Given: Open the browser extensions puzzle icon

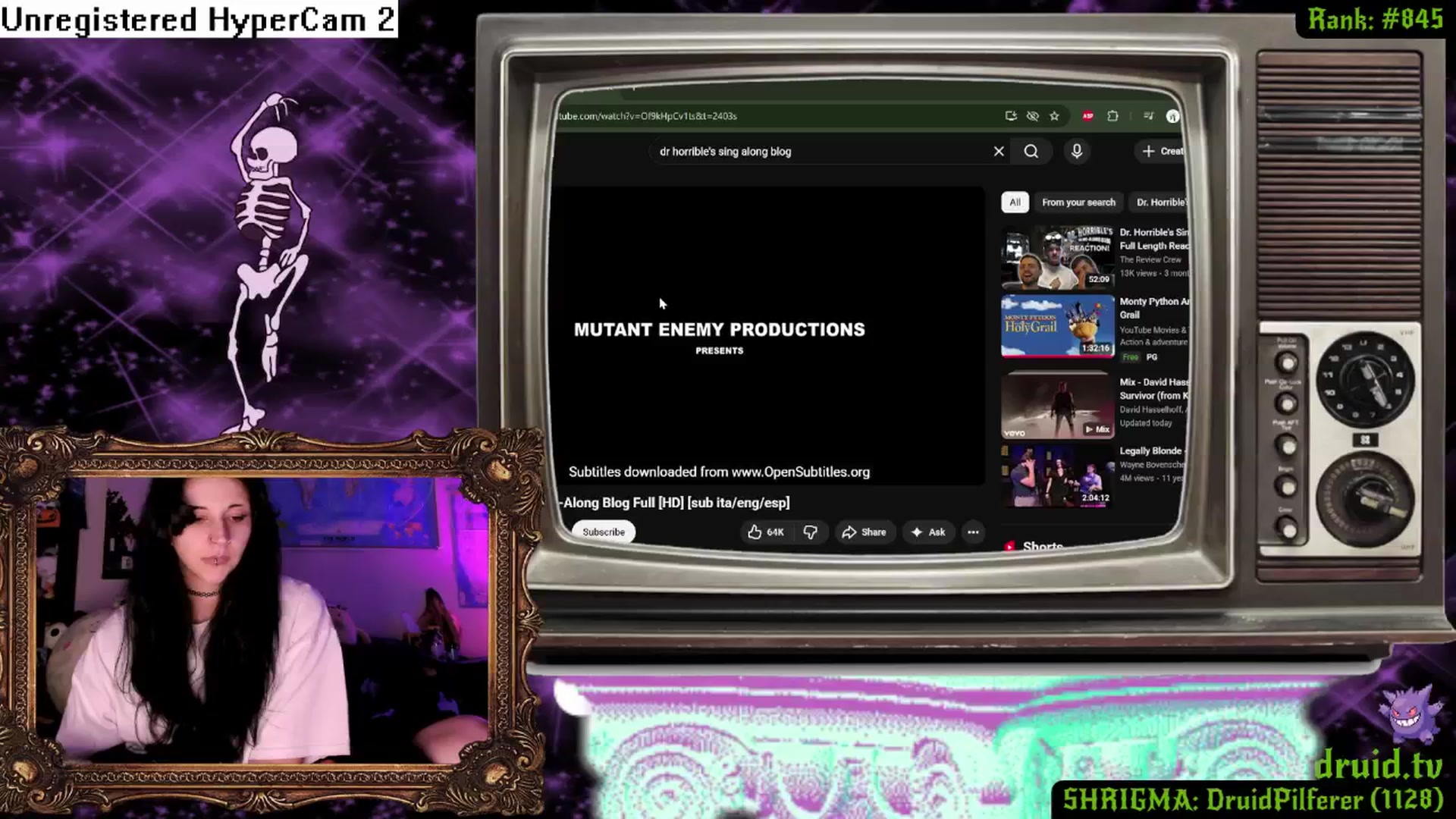Looking at the screenshot, I should tap(1112, 116).
